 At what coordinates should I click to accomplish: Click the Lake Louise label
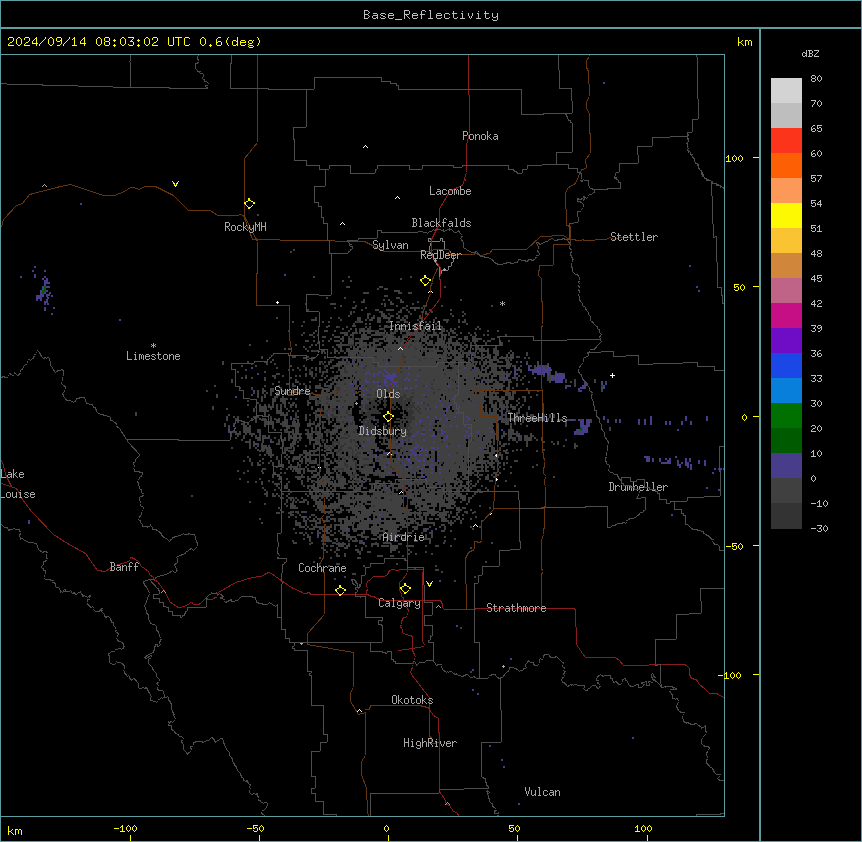[18, 484]
